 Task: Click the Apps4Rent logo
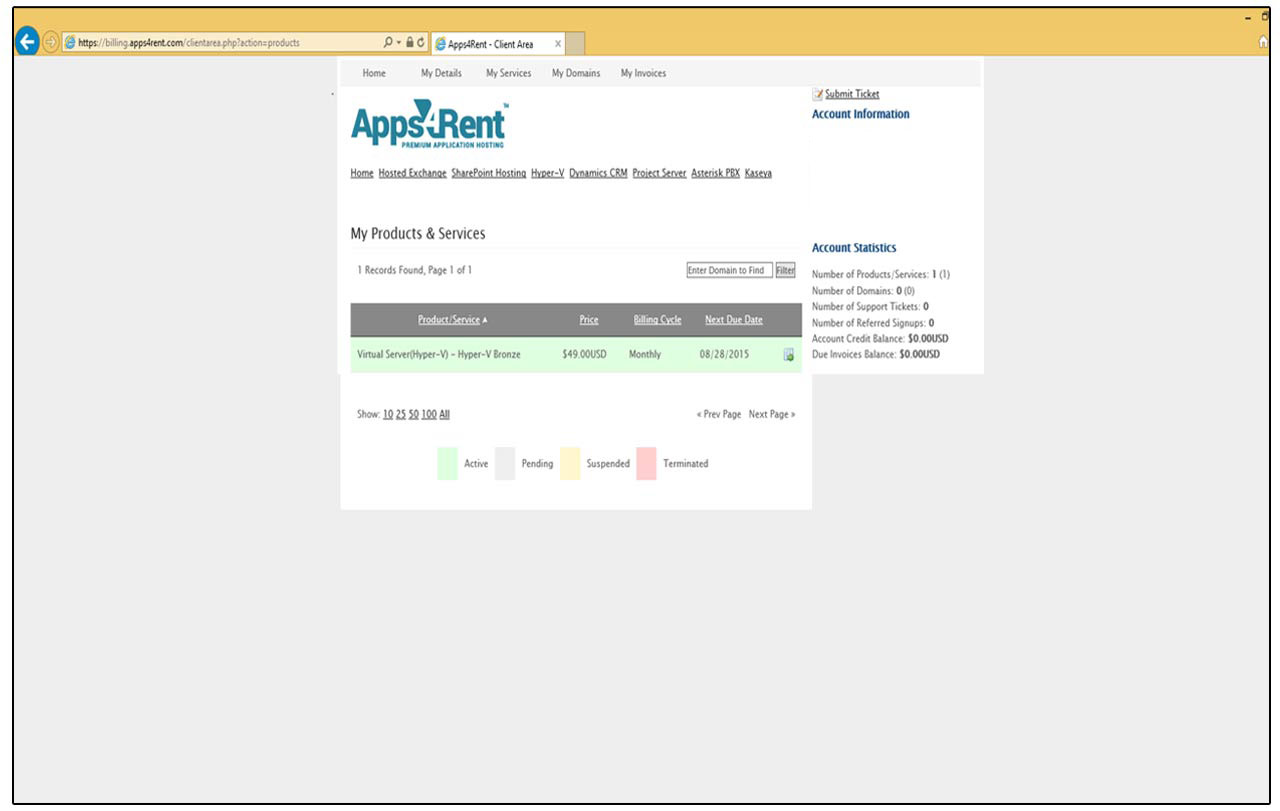pos(428,125)
